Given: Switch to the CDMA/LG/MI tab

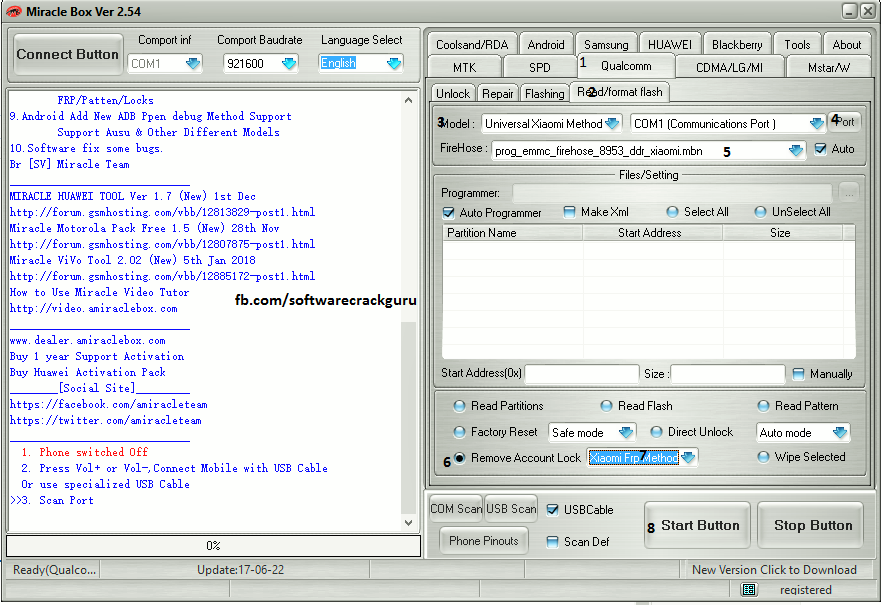Looking at the screenshot, I should click(x=729, y=67).
